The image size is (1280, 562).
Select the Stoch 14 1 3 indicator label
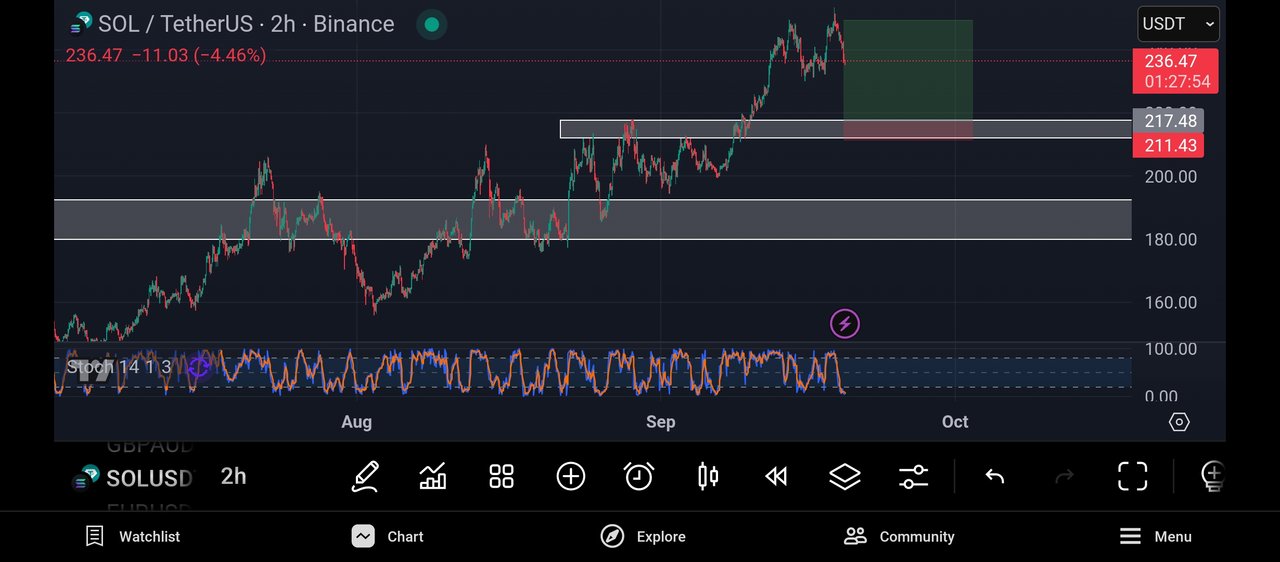tap(119, 367)
